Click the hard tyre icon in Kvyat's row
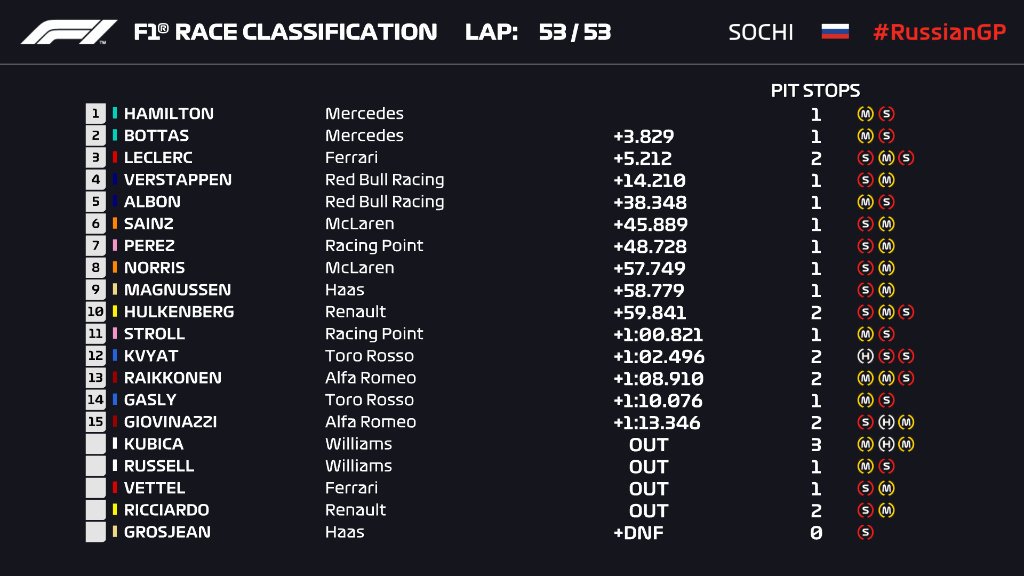Image resolution: width=1024 pixels, height=576 pixels. click(866, 356)
